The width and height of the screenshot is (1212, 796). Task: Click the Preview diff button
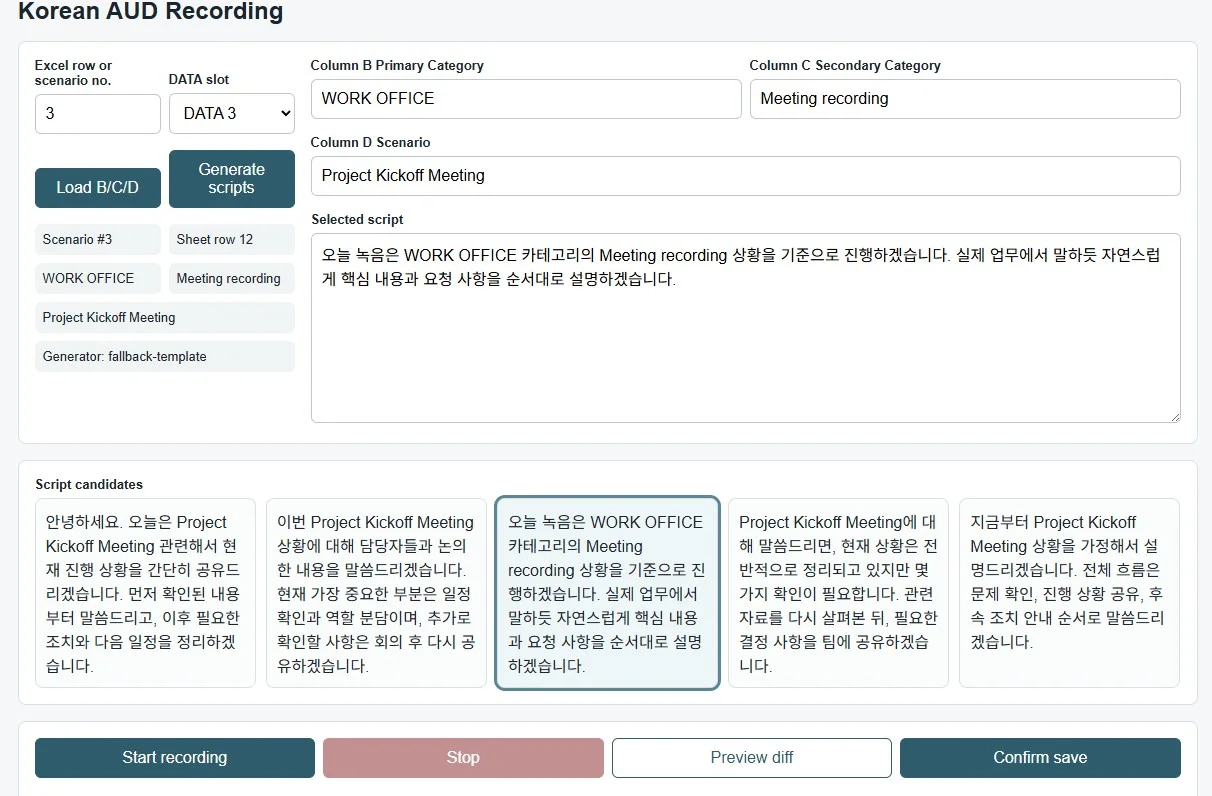pos(752,758)
